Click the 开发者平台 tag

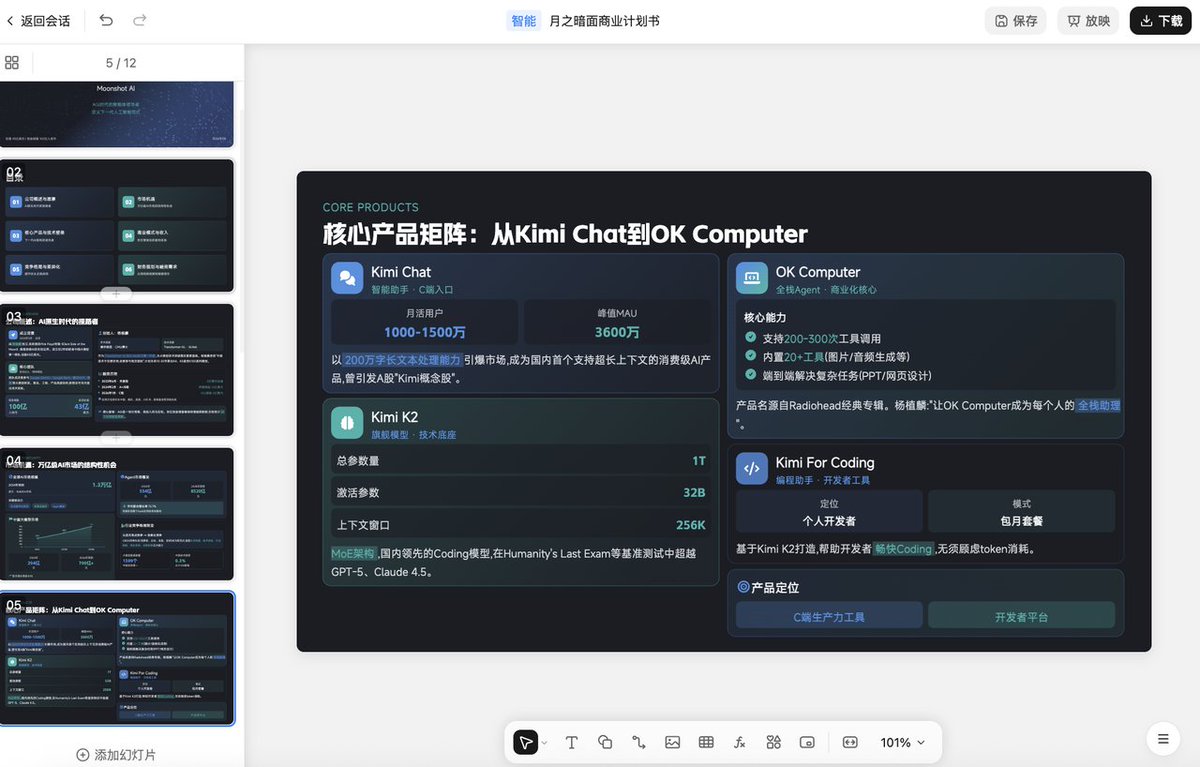(1021, 617)
